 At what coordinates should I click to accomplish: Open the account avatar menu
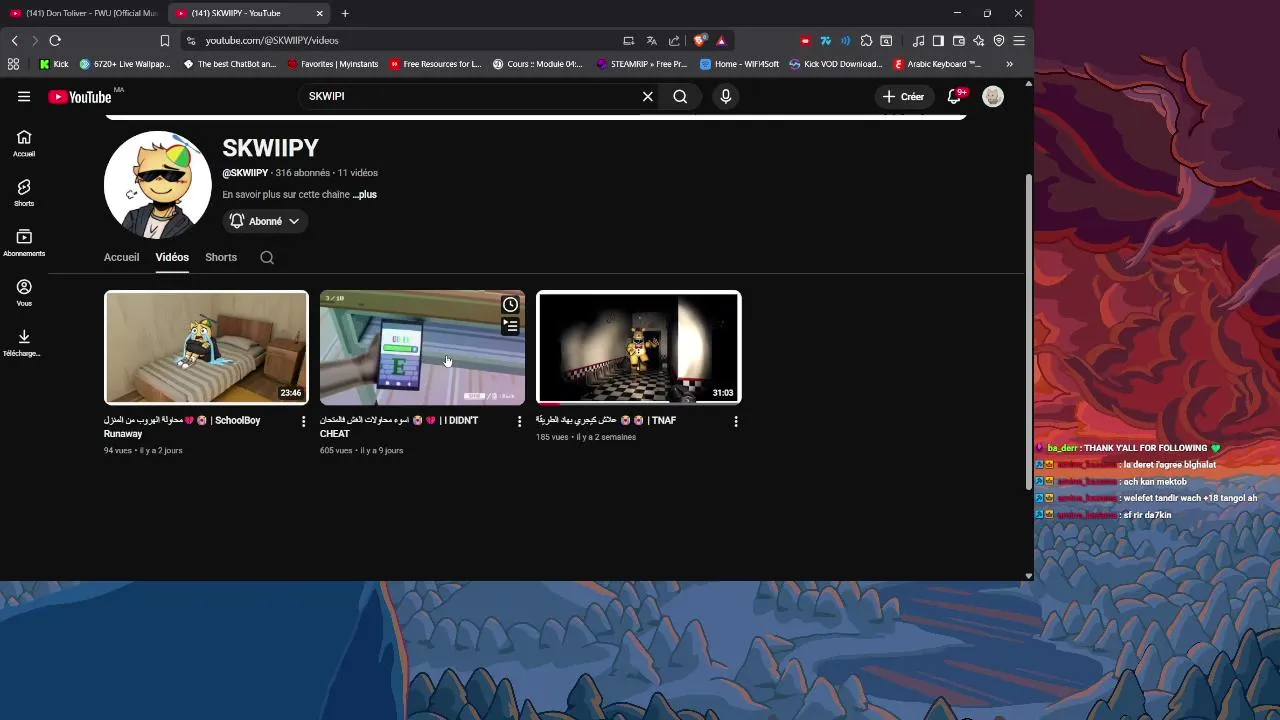(993, 96)
